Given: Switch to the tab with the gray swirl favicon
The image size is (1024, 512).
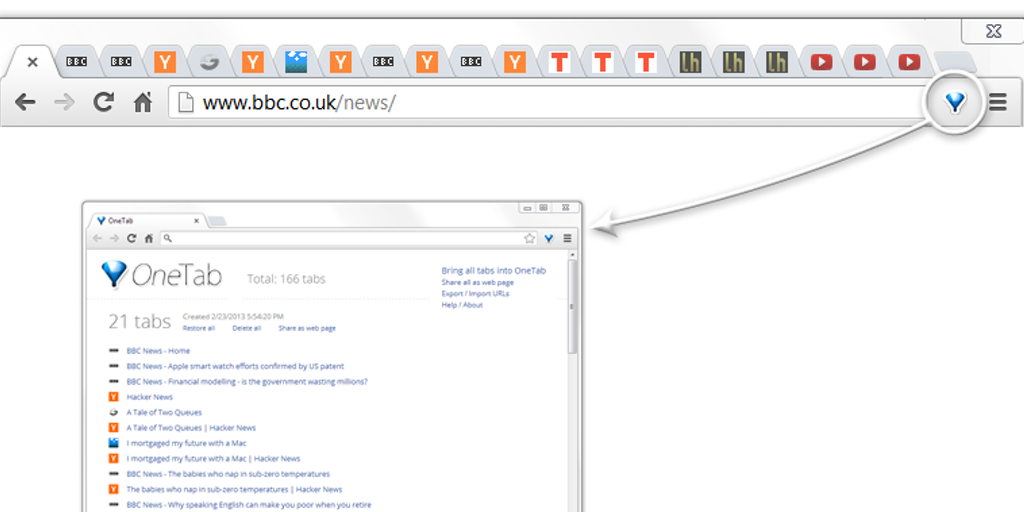Looking at the screenshot, I should coord(208,62).
